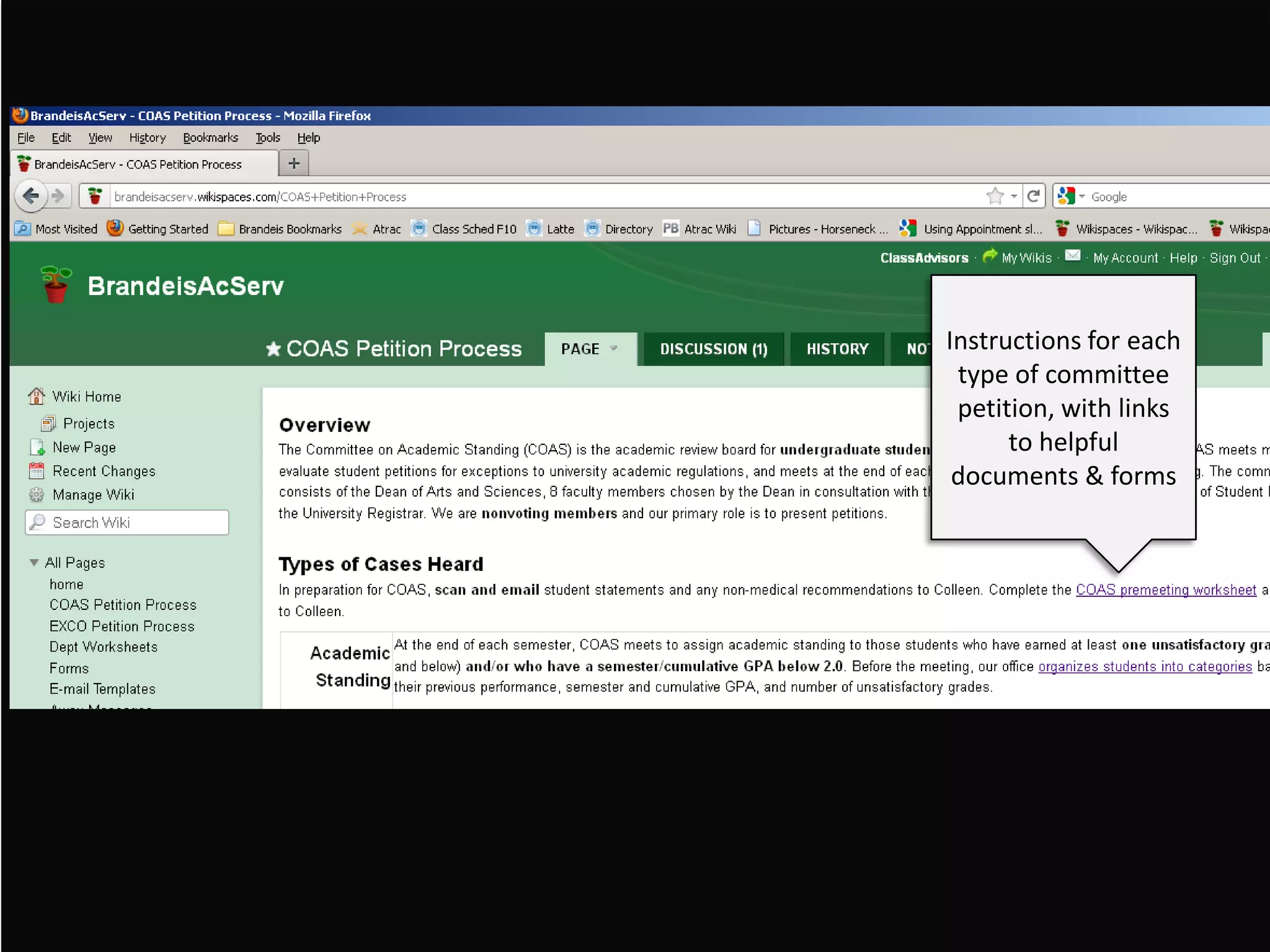Open the Forms page in sidebar
The width and height of the screenshot is (1270, 952).
(x=69, y=668)
